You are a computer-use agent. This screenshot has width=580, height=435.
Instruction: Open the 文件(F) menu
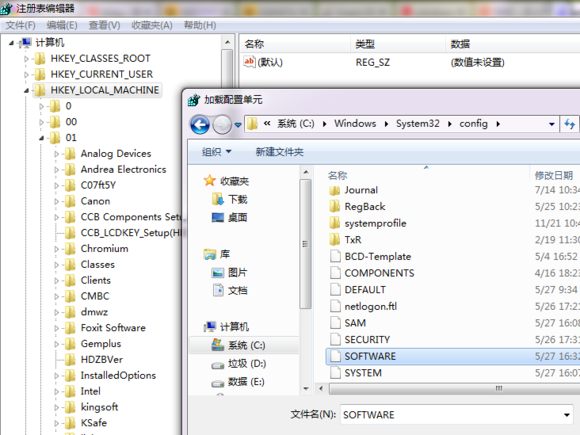point(20,25)
